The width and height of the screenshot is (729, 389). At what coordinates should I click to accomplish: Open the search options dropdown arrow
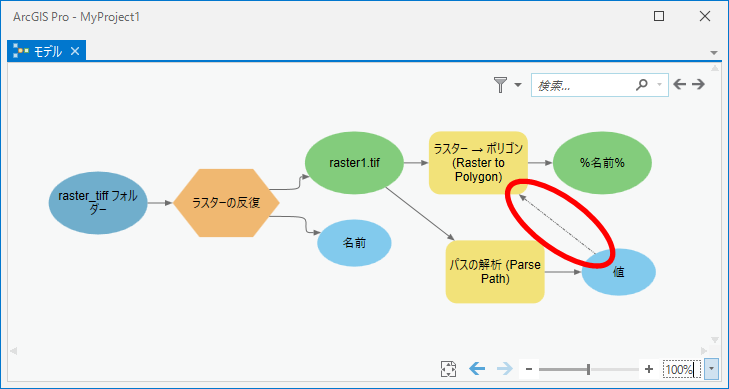tap(659, 85)
